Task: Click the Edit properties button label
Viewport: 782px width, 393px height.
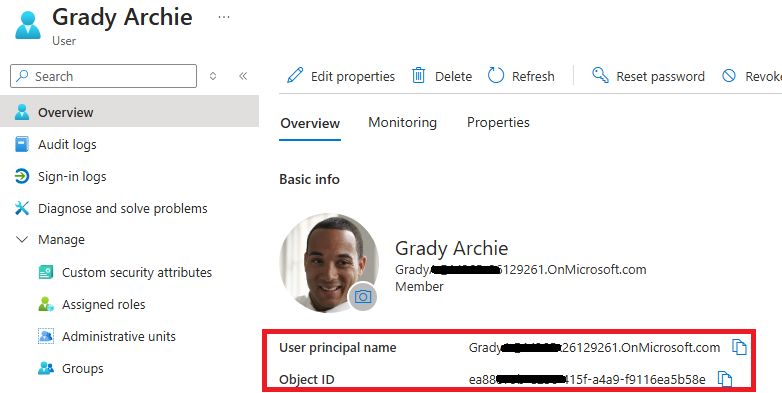Action: pos(353,76)
